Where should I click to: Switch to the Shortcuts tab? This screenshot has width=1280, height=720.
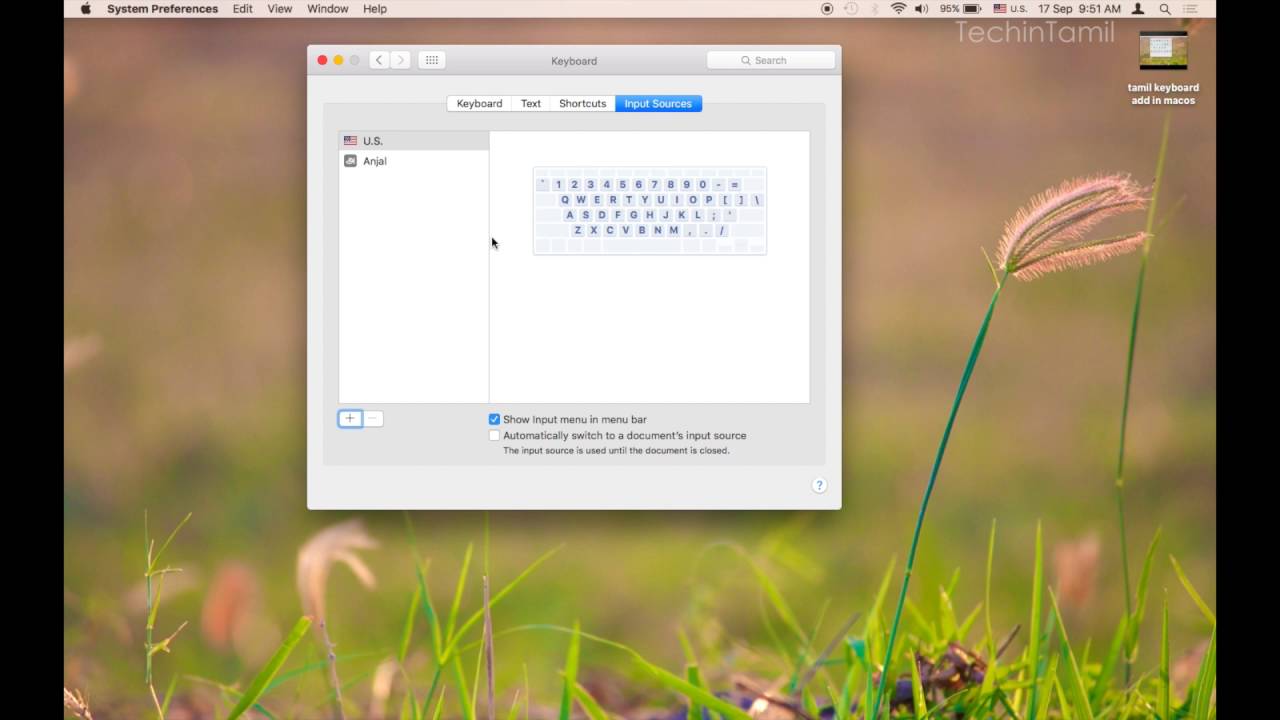[x=583, y=103]
